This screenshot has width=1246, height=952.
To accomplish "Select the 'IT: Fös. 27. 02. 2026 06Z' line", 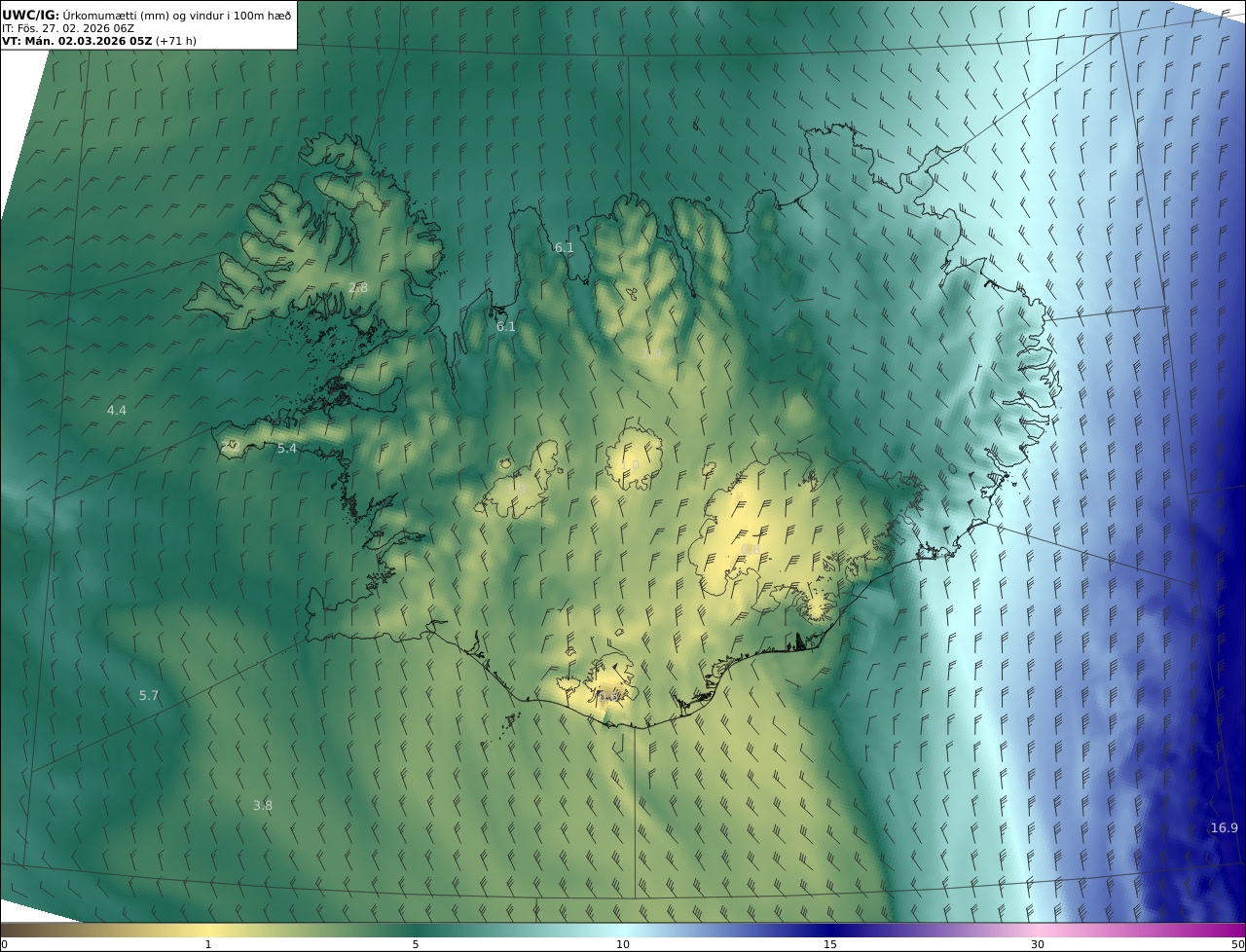I will click(x=68, y=28).
